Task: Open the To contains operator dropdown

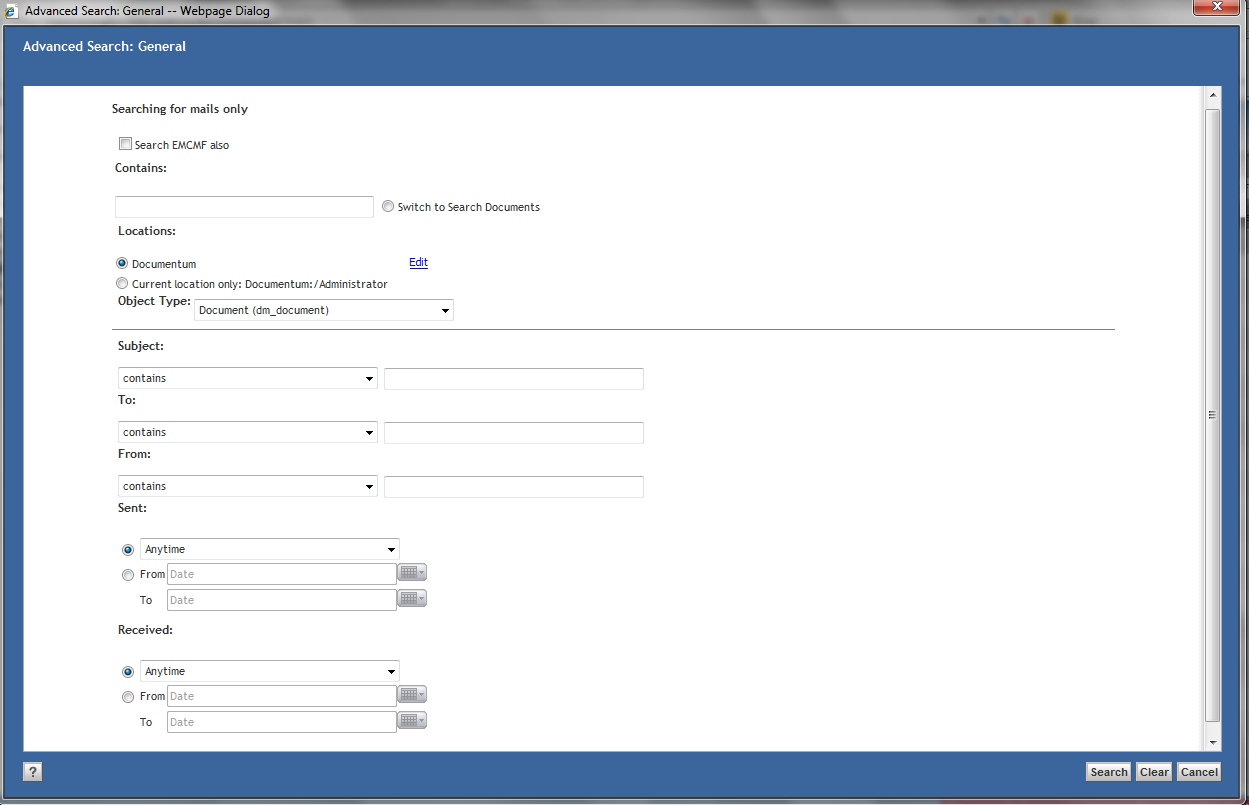Action: [x=248, y=432]
